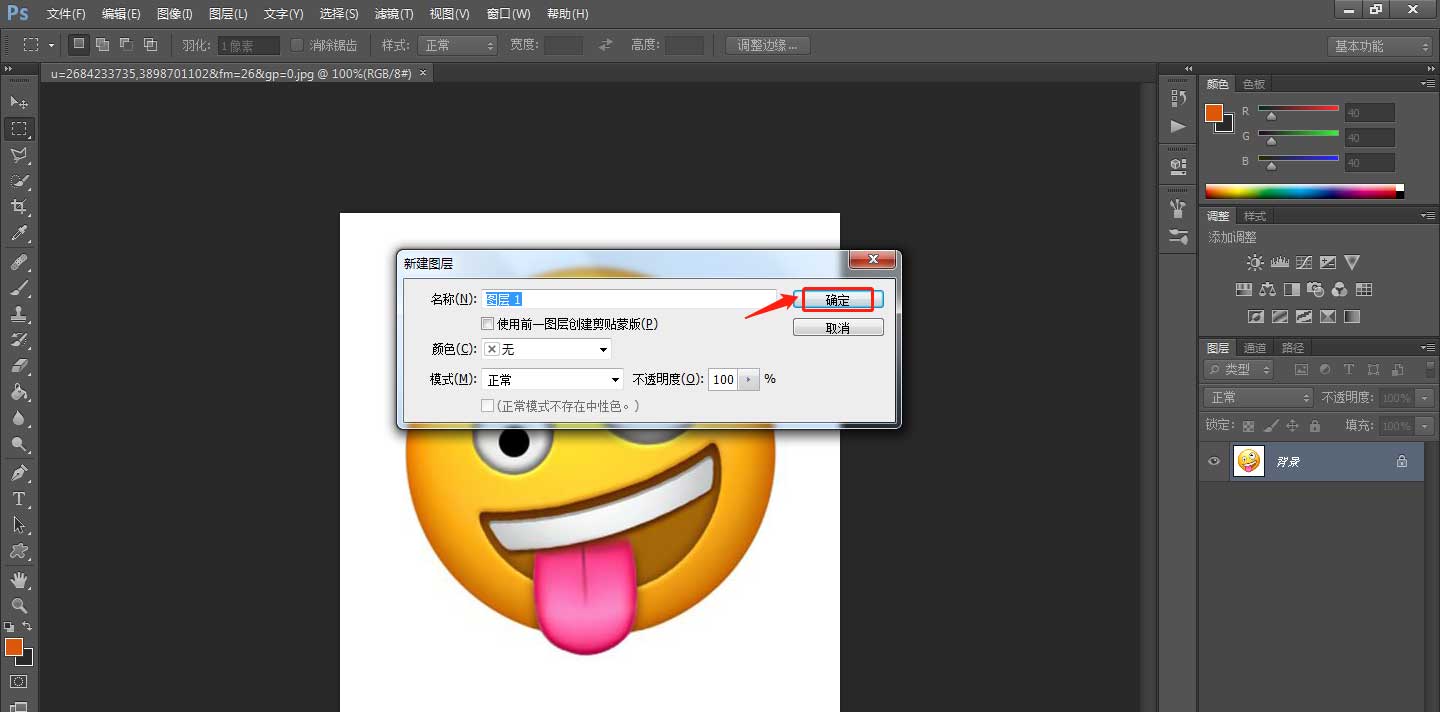The image size is (1440, 712).
Task: Click the 取消 button
Action: [x=838, y=326]
